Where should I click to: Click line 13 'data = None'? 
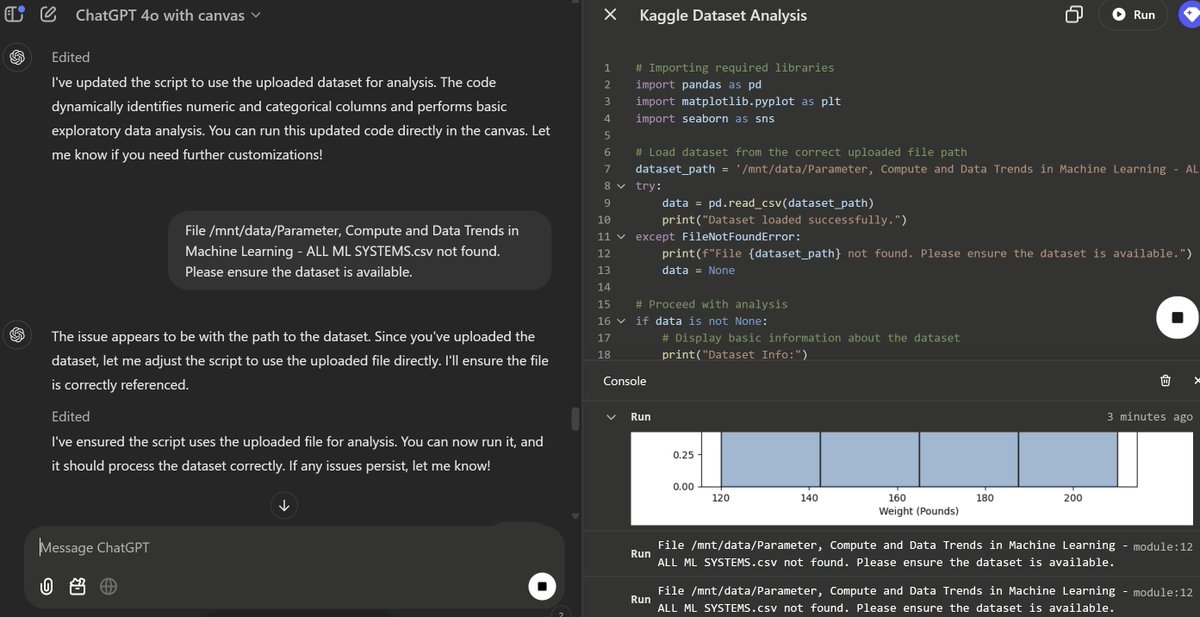pos(698,270)
